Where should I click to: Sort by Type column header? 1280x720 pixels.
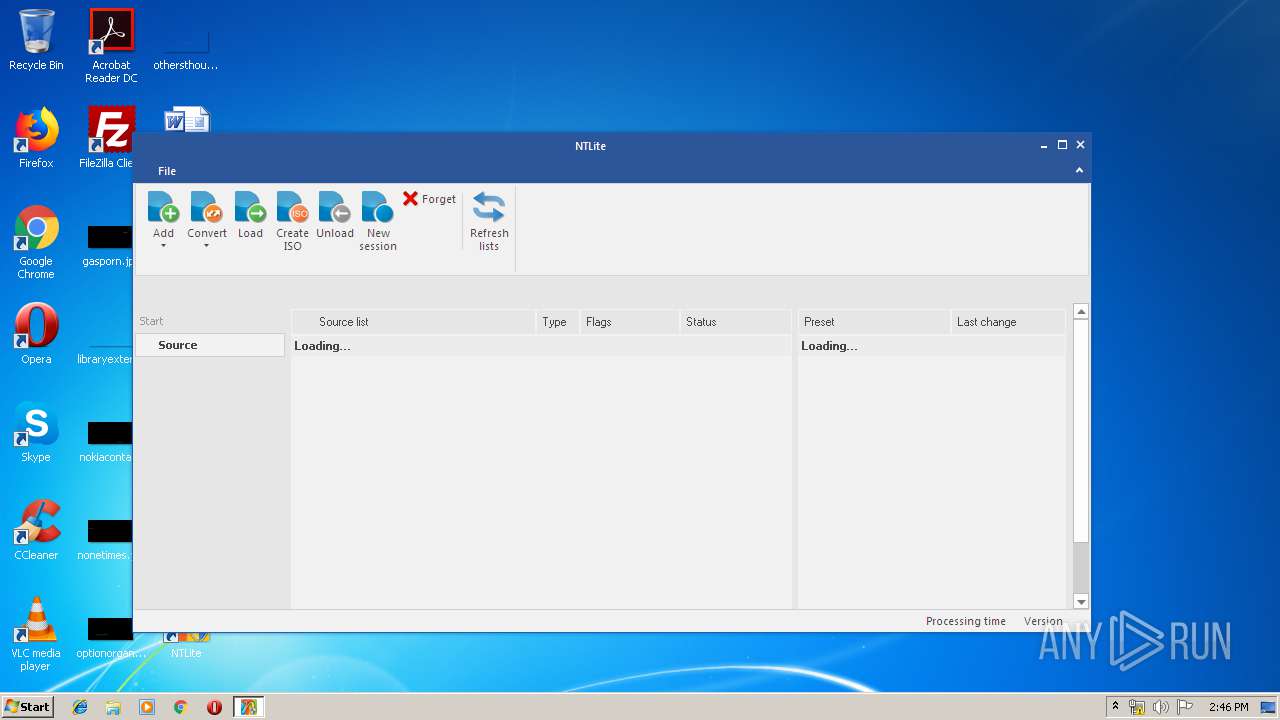(557, 322)
